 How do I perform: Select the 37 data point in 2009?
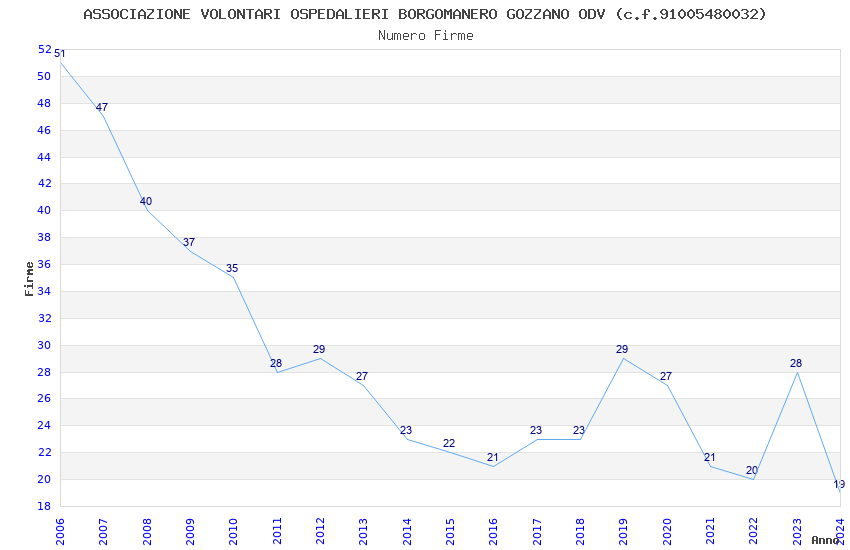(189, 242)
